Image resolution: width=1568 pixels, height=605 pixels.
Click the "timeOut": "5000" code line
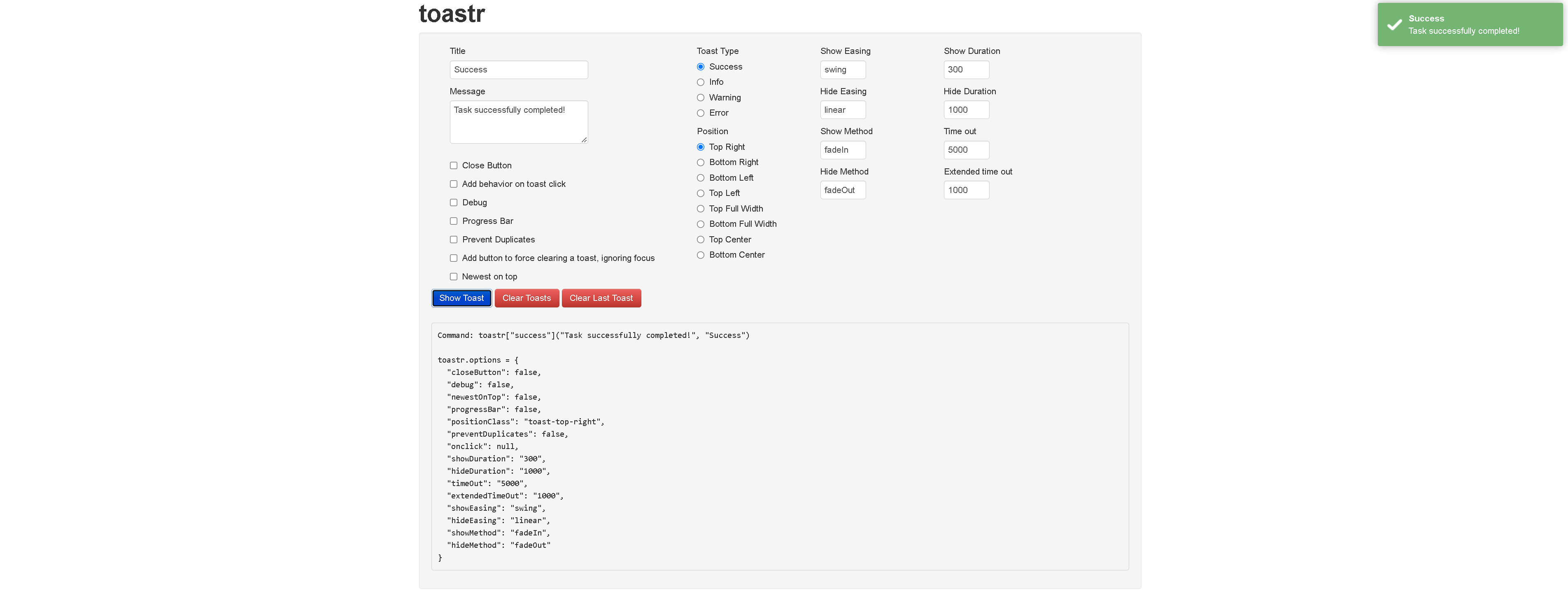487,484
